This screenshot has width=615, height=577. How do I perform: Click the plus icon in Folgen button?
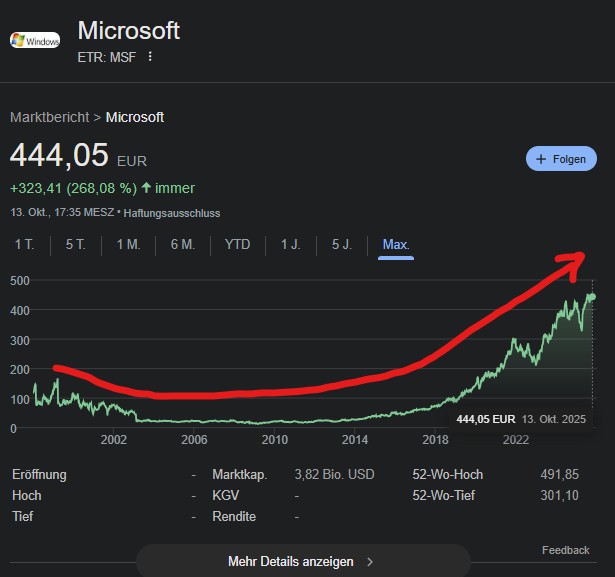pyautogui.click(x=541, y=159)
